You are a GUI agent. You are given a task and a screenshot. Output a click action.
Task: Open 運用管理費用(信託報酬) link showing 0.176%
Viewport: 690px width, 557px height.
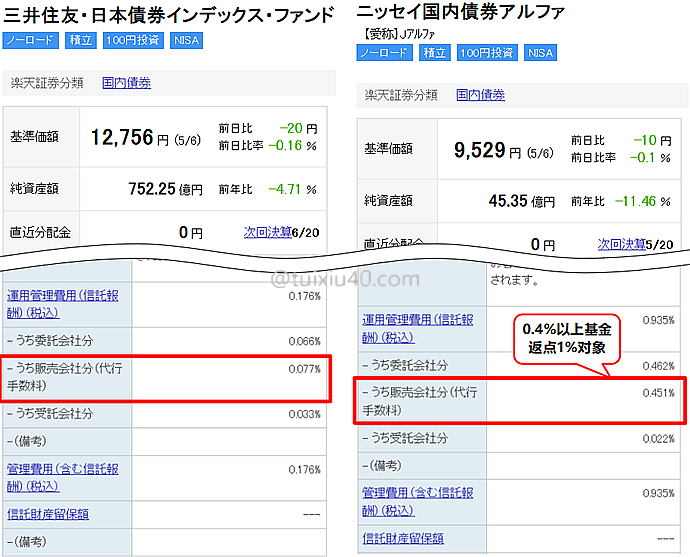(63, 304)
